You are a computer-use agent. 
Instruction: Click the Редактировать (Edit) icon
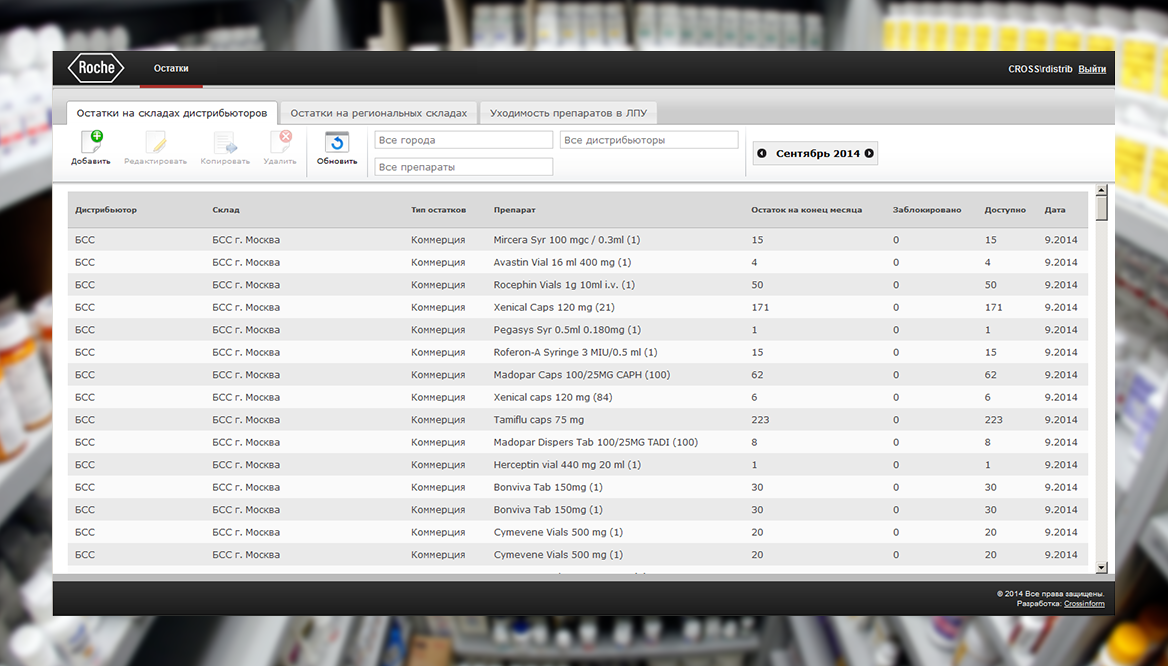click(155, 143)
